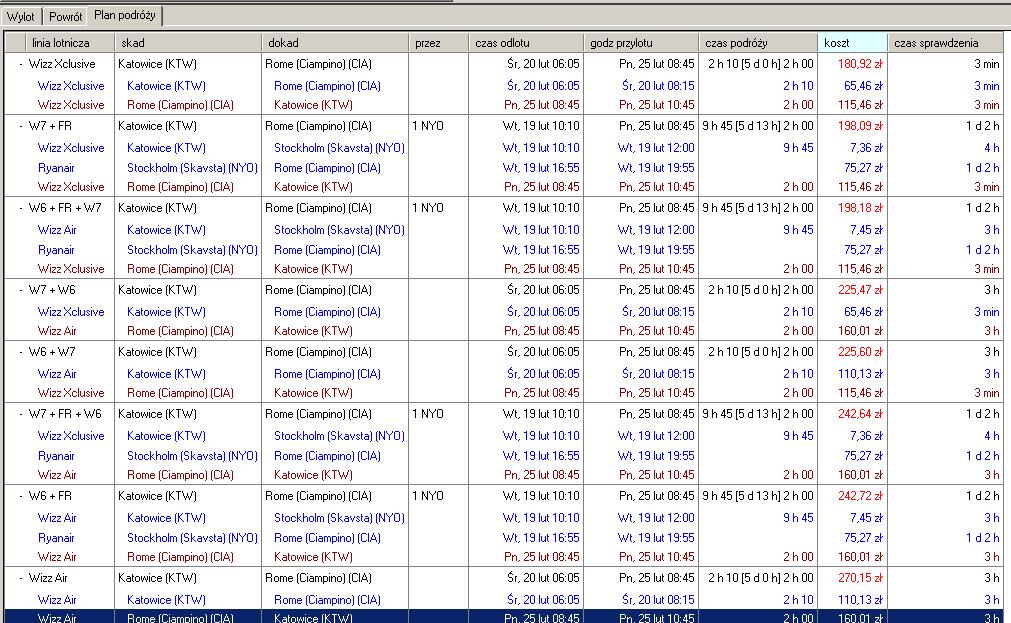The width and height of the screenshot is (1011, 623).
Task: Click the 7,45 zł leg under W6 + FR + W7
Action: coord(866,230)
